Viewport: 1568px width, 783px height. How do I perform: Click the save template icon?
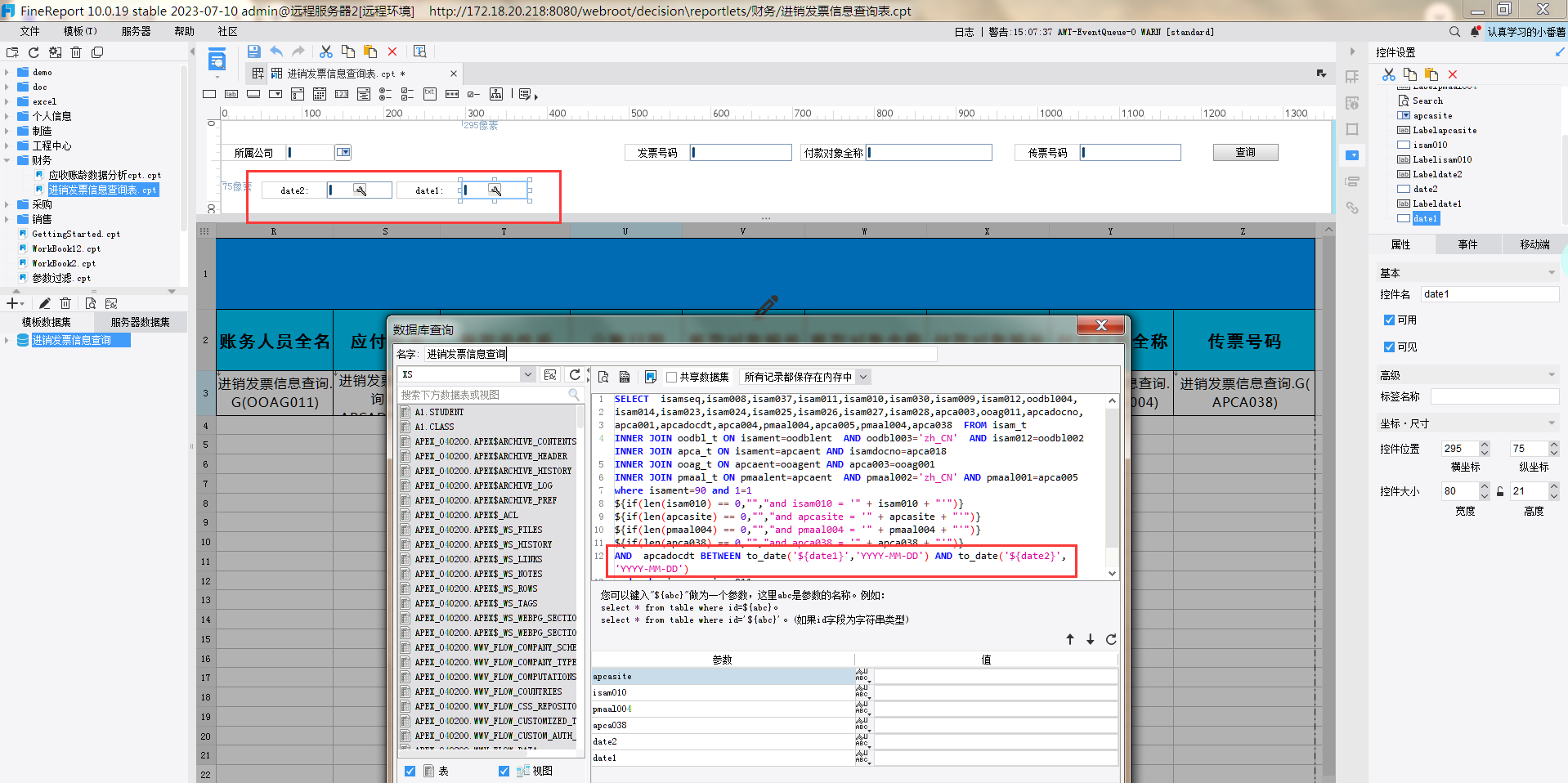pyautogui.click(x=253, y=51)
